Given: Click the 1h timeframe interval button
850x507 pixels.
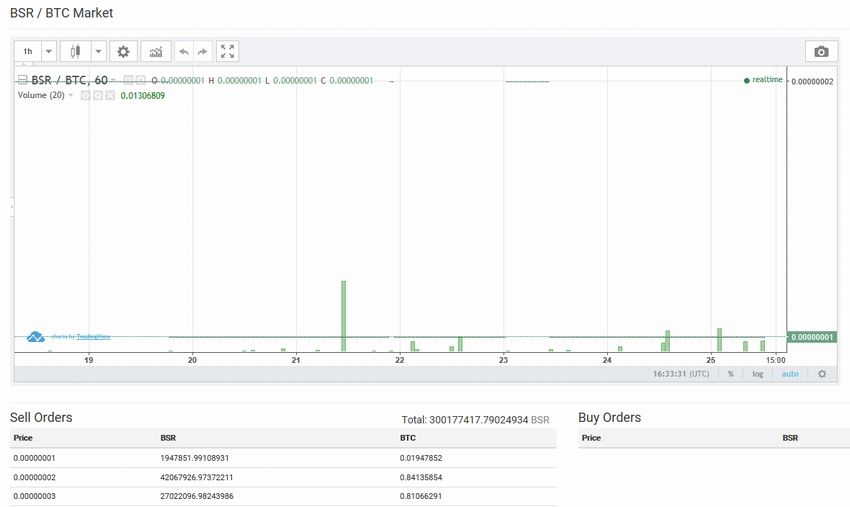Looking at the screenshot, I should (x=28, y=52).
